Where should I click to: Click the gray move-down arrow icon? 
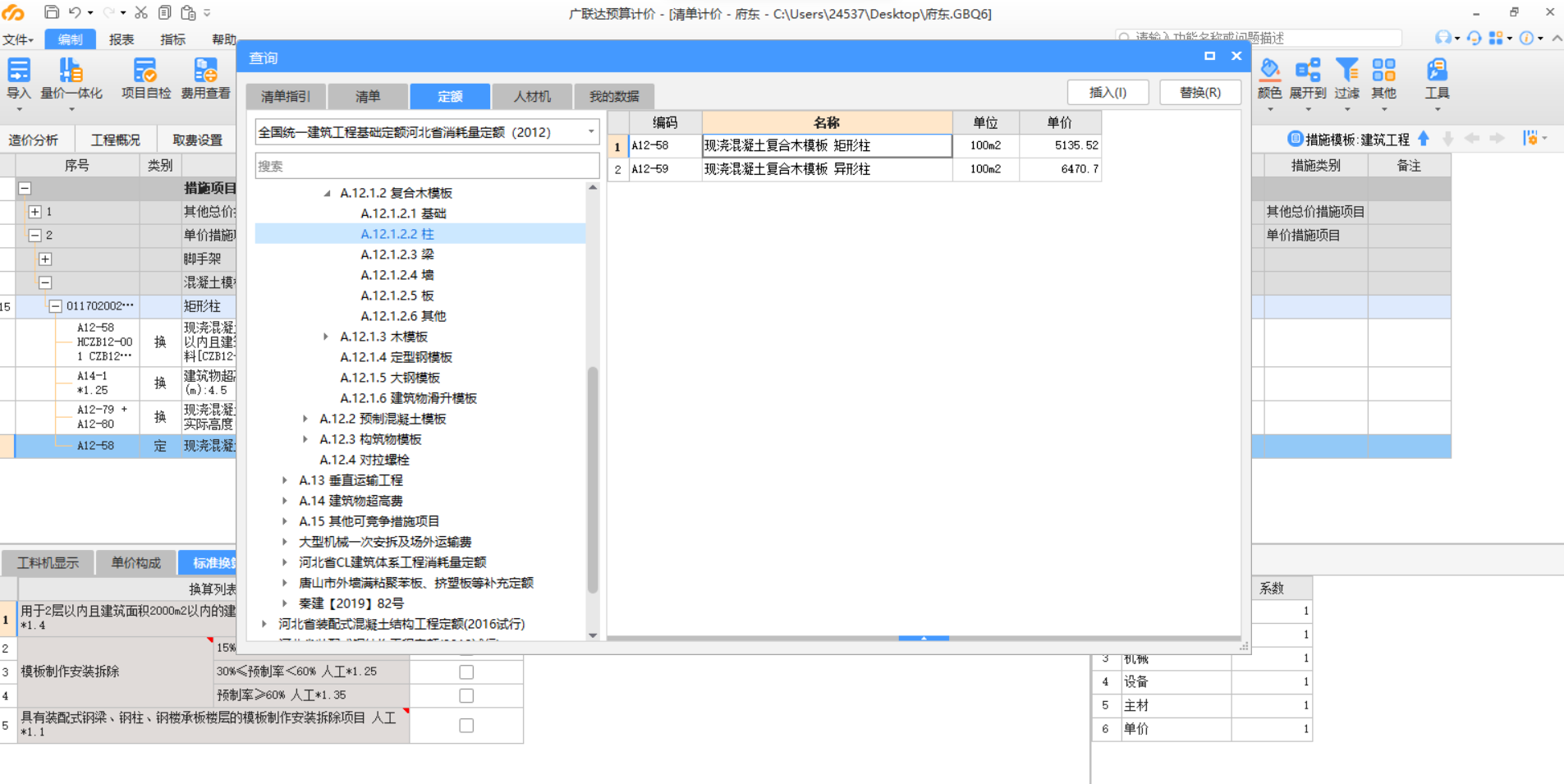tap(1448, 139)
